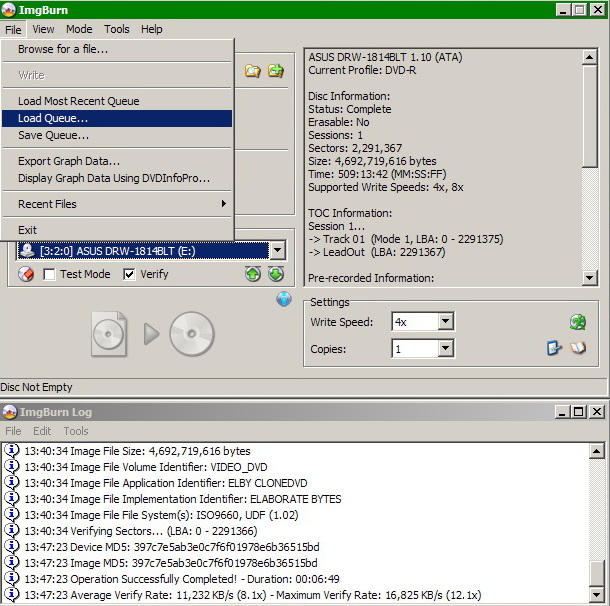Viewport: 610px width, 606px height.
Task: Click the info icon beside Operation Successfully Completed entry
Action: click(12, 578)
